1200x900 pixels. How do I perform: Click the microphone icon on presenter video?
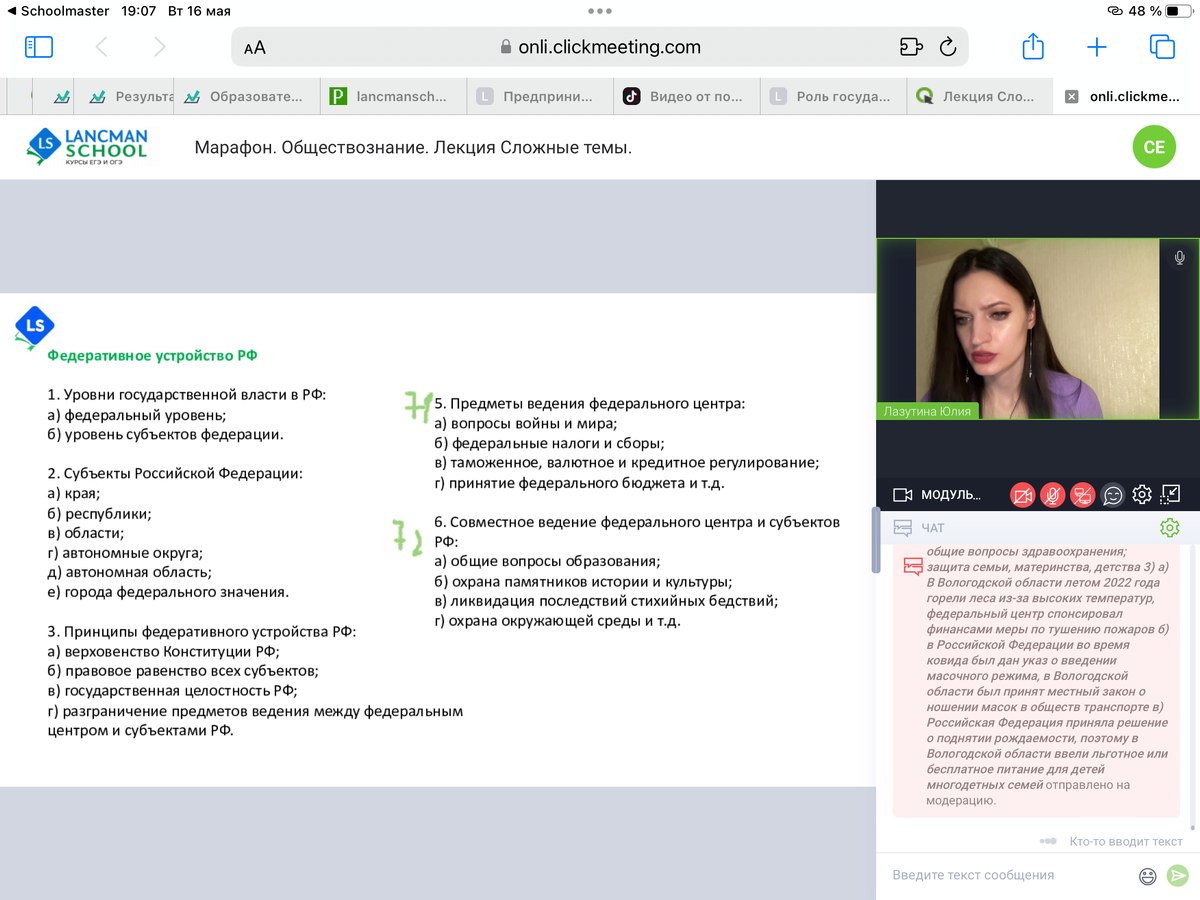pyautogui.click(x=1179, y=257)
